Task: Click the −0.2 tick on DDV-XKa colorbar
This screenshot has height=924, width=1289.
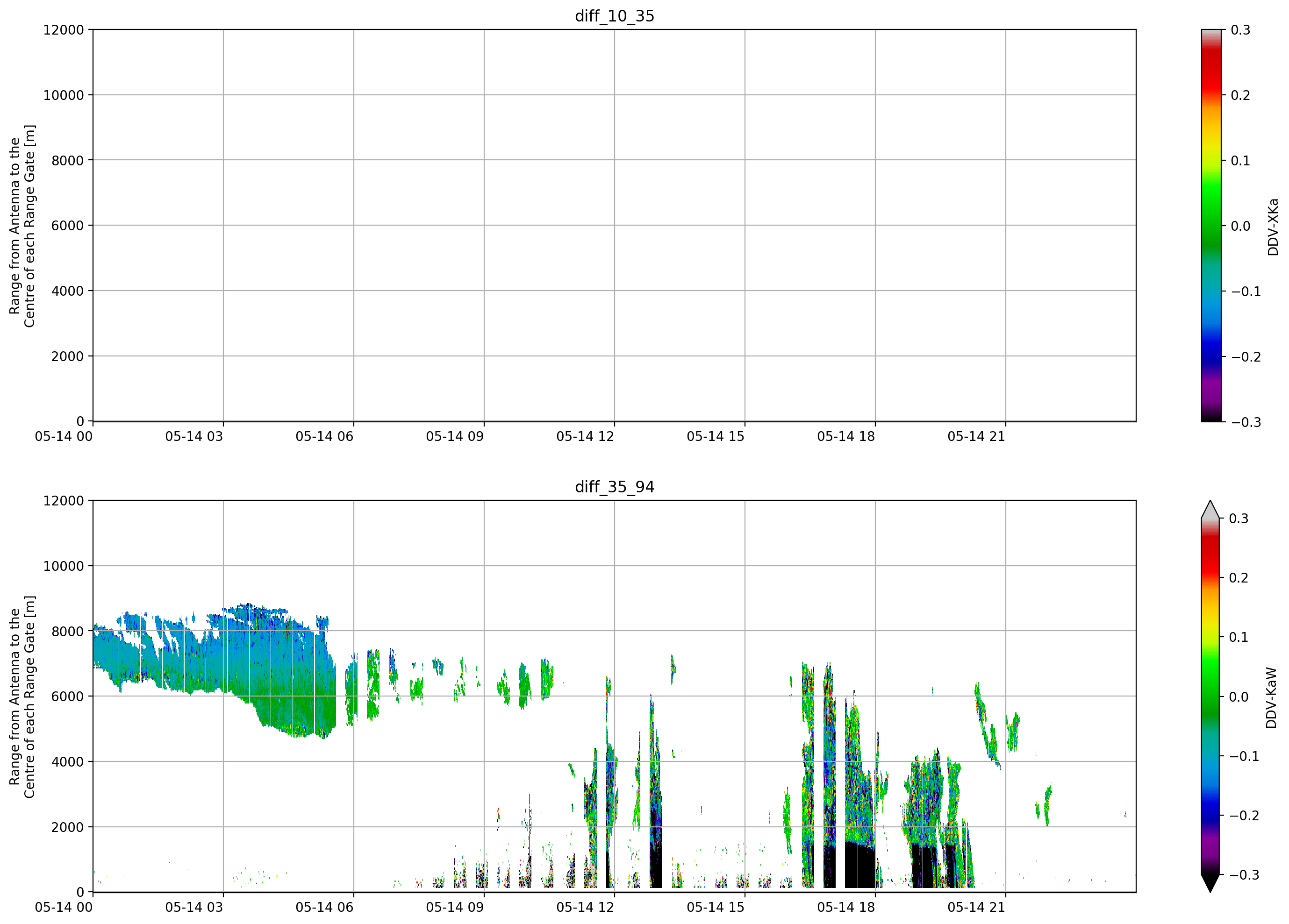Action: point(1246,356)
